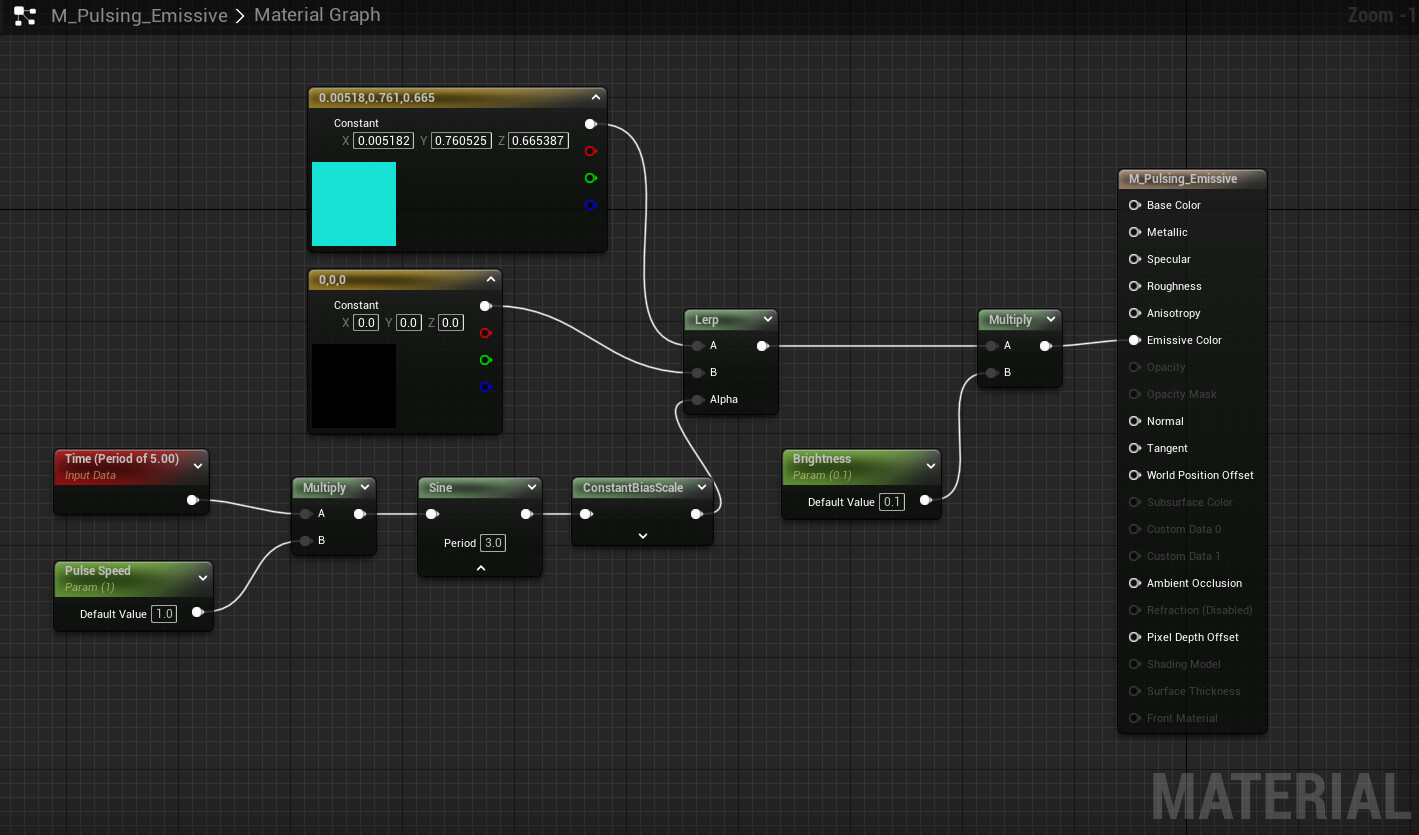The width and height of the screenshot is (1419, 835).
Task: Collapse the cyan Constant node preview
Action: click(x=596, y=98)
